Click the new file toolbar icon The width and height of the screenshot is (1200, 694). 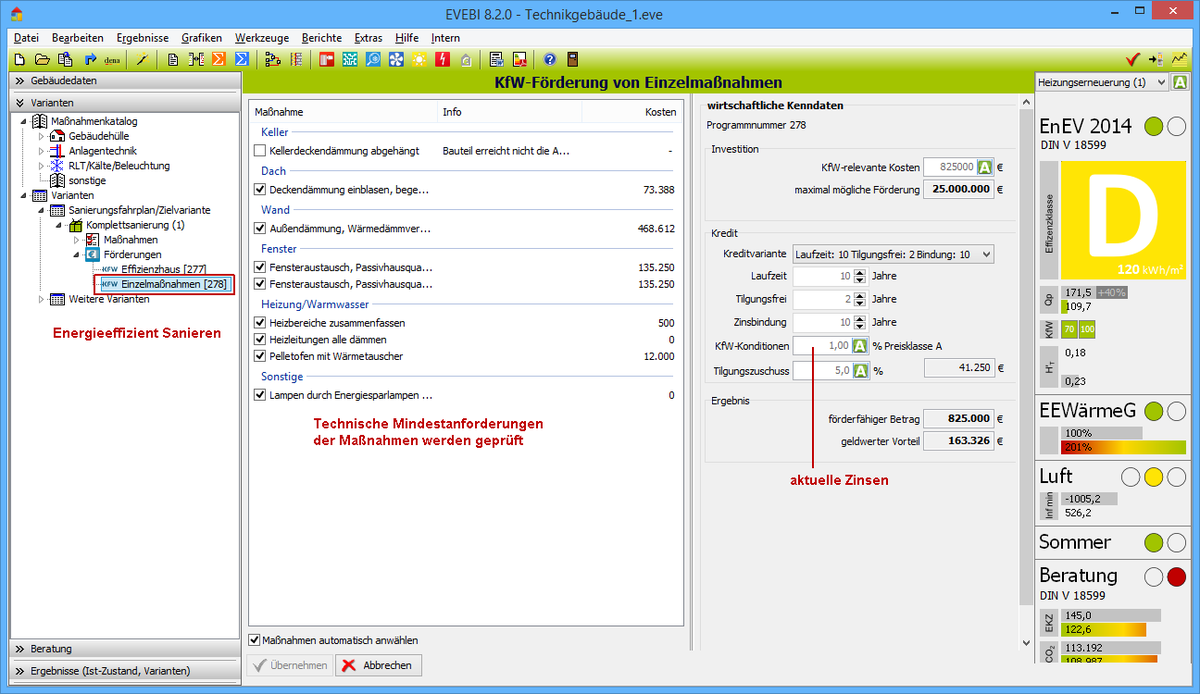(x=19, y=59)
